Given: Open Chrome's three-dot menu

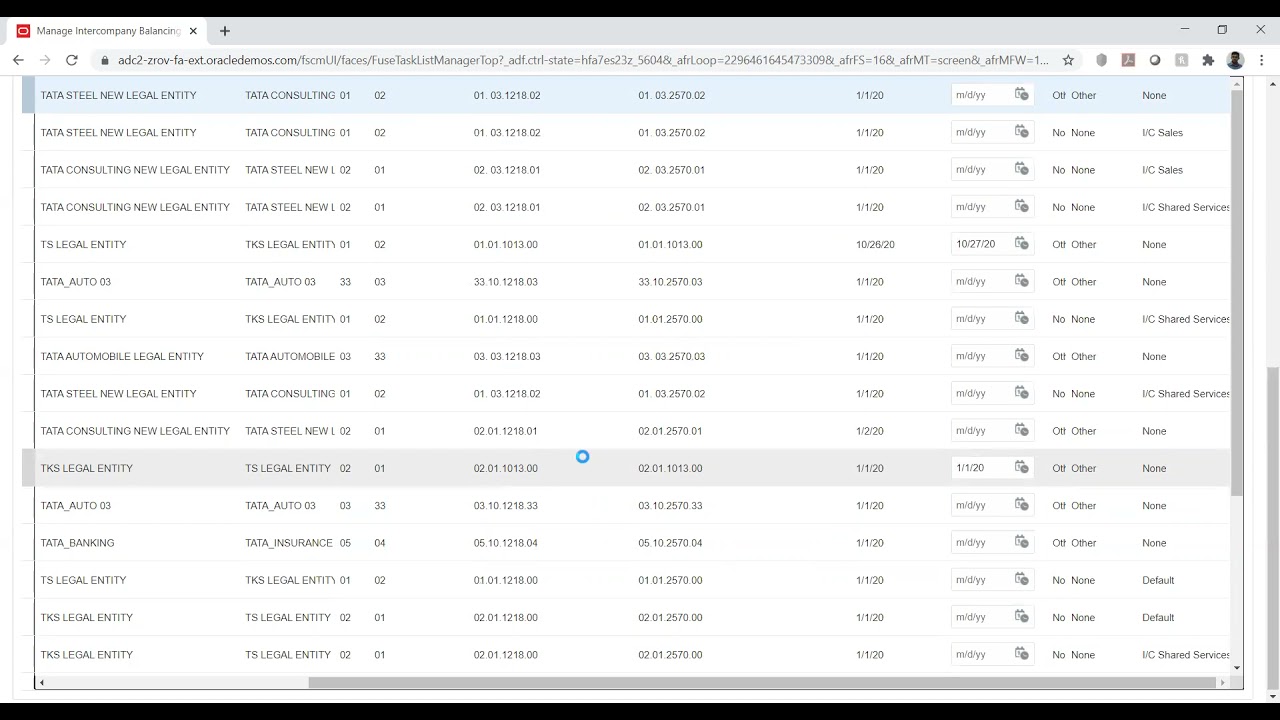Looking at the screenshot, I should pos(1262,60).
